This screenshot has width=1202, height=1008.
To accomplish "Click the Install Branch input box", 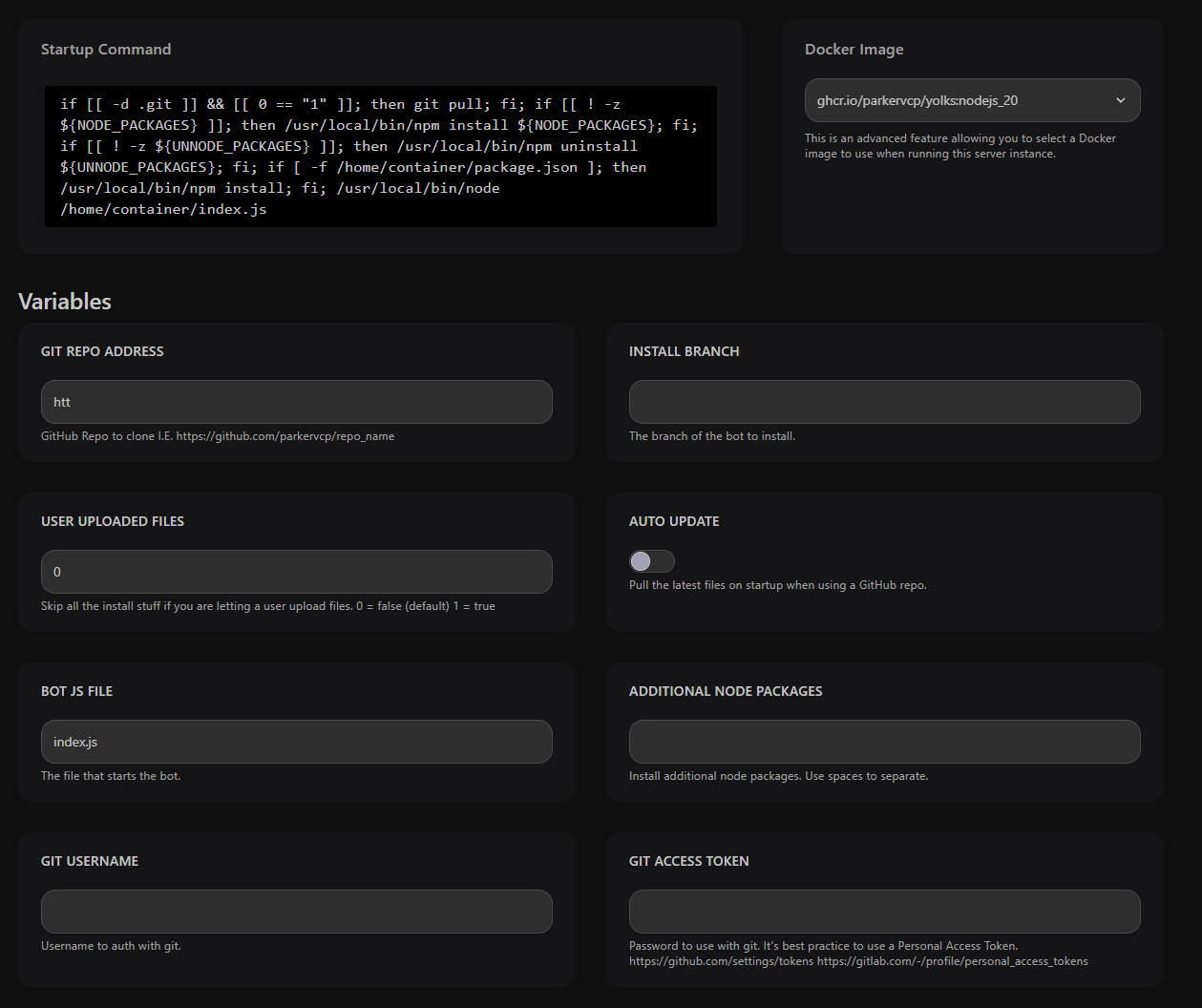I will [884, 402].
